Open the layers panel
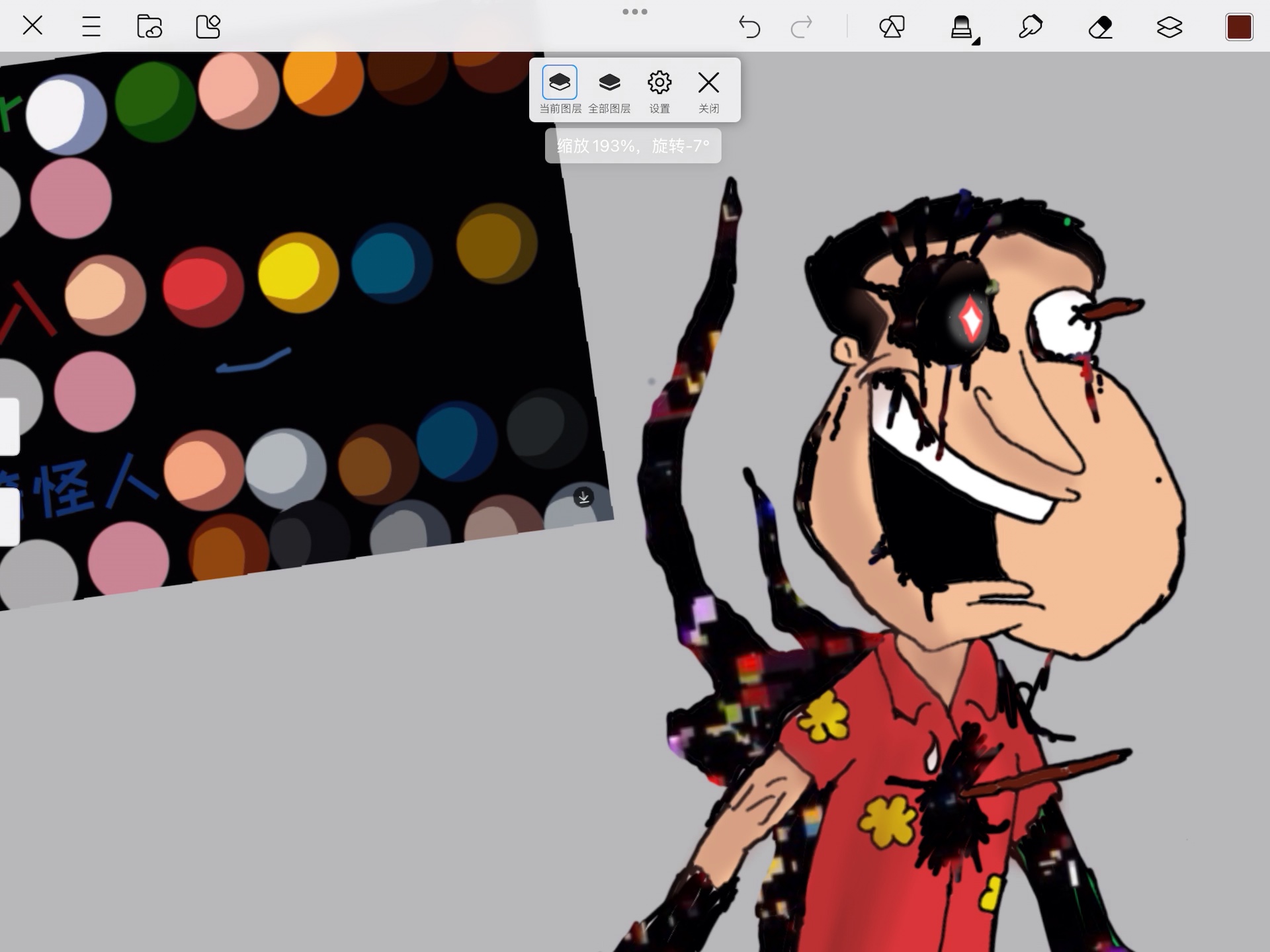 pos(1169,27)
